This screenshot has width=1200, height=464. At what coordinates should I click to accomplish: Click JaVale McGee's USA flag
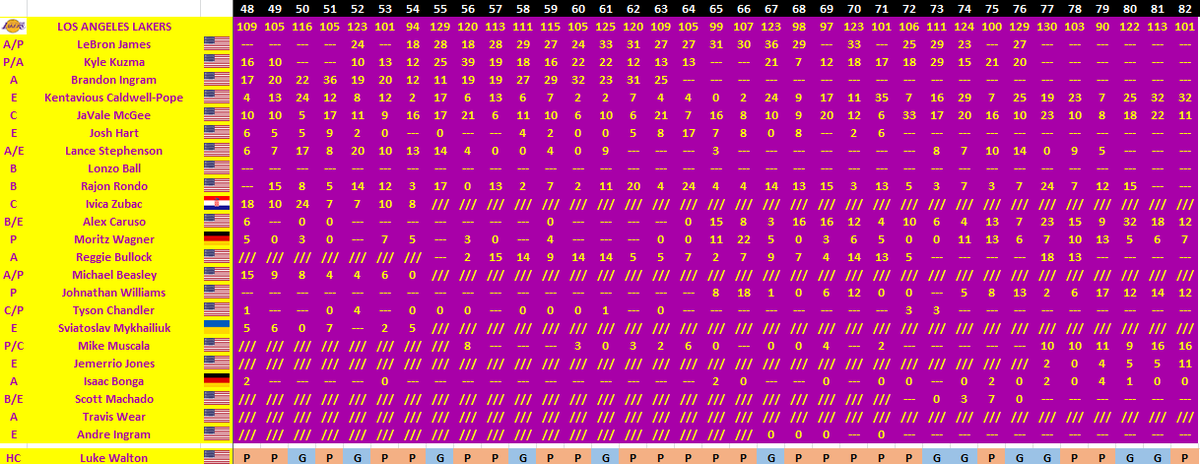coord(215,115)
